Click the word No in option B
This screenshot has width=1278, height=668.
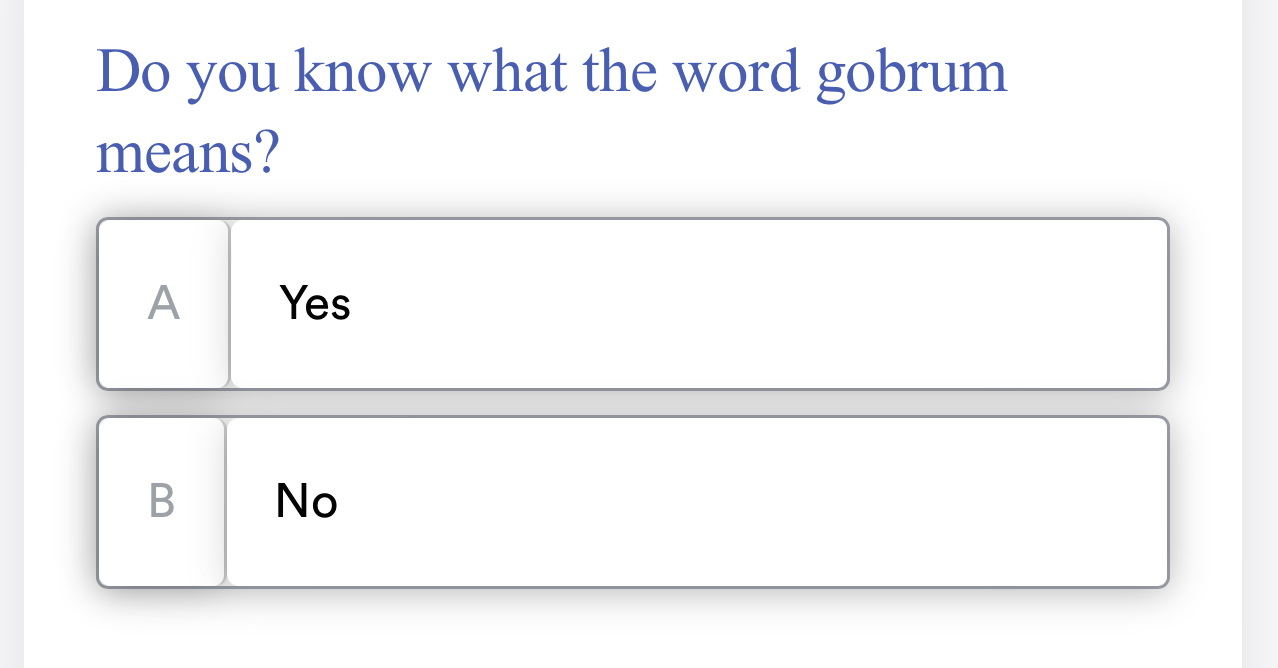tap(305, 502)
